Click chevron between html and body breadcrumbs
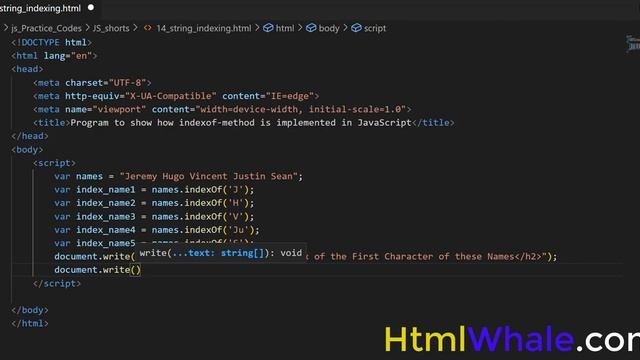The image size is (640, 360). click(x=300, y=28)
